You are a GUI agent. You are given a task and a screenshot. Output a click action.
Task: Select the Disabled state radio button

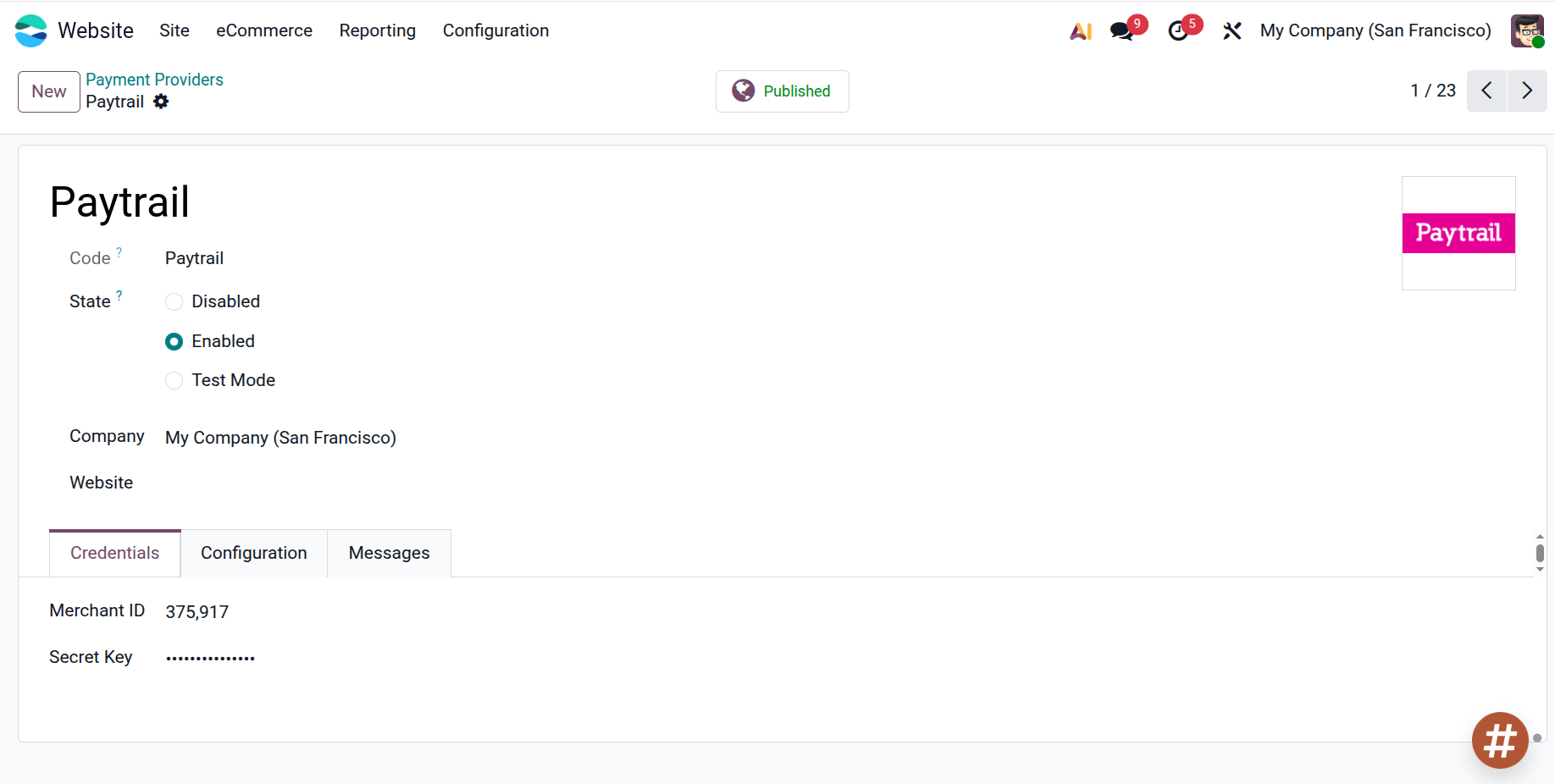[x=174, y=301]
